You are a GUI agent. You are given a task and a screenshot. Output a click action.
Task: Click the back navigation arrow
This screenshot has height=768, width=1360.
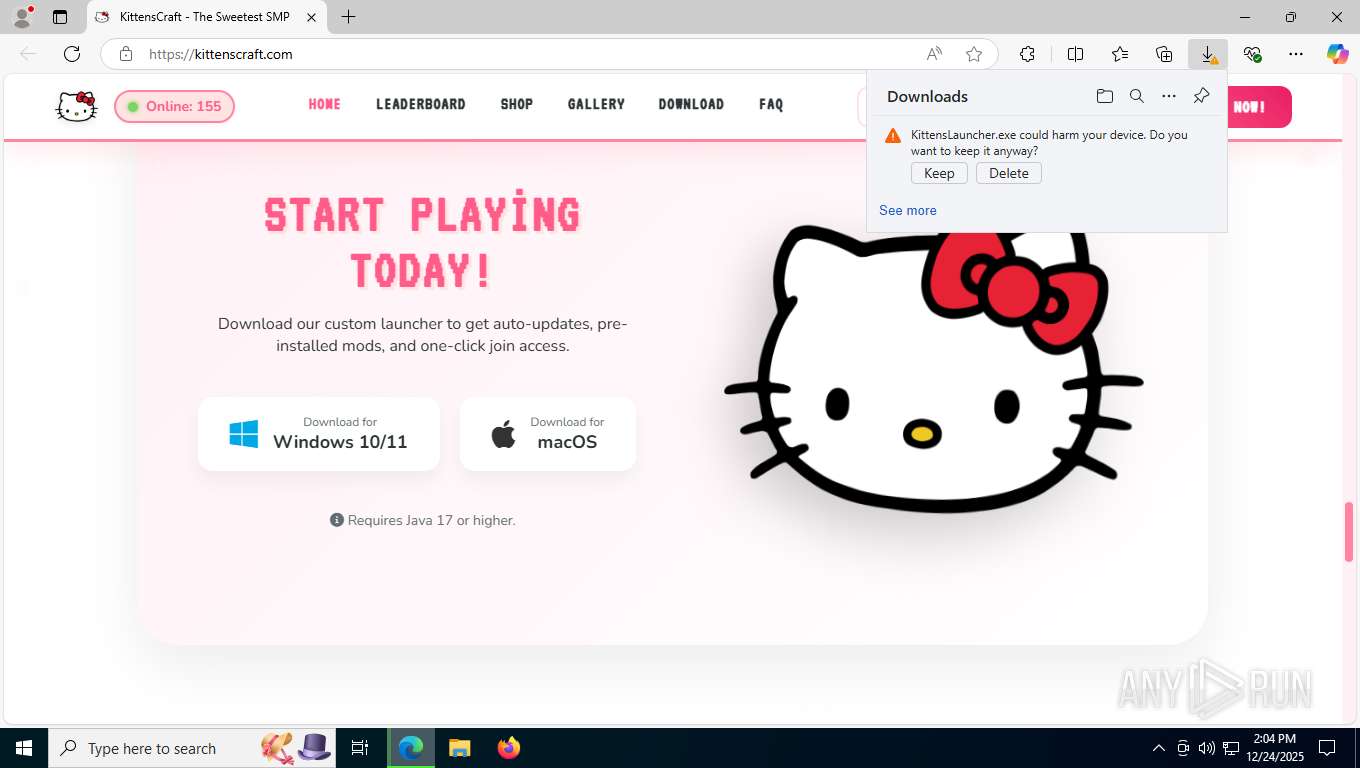[x=28, y=54]
